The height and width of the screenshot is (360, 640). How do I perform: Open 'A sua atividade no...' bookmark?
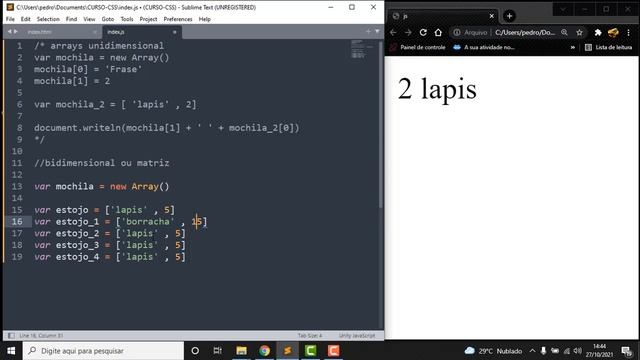coord(484,47)
